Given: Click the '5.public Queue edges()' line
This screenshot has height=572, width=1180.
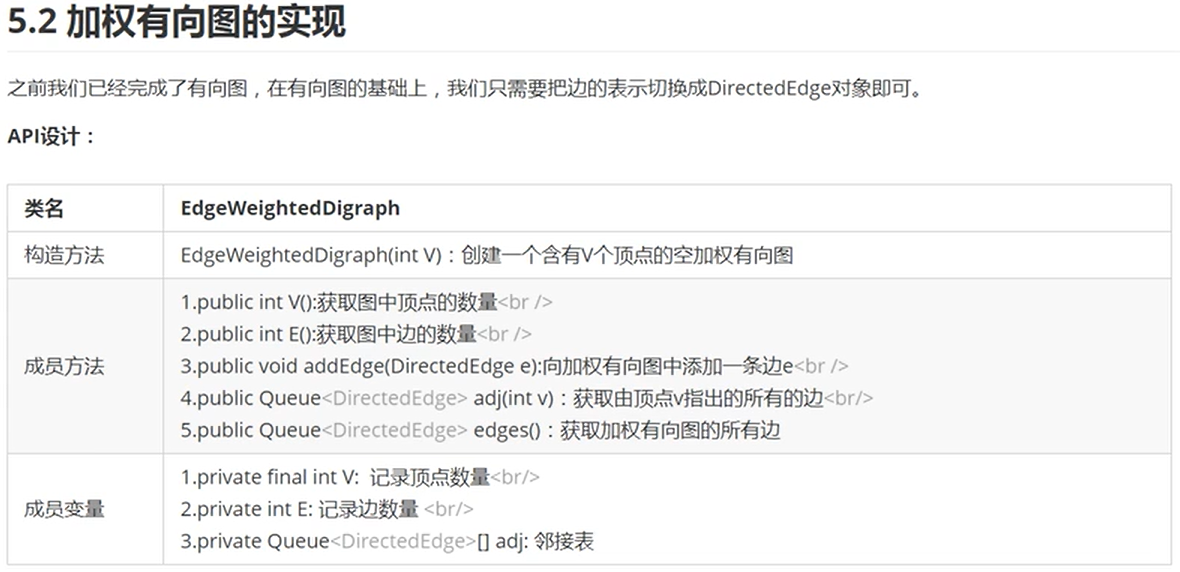Looking at the screenshot, I should coord(480,431).
